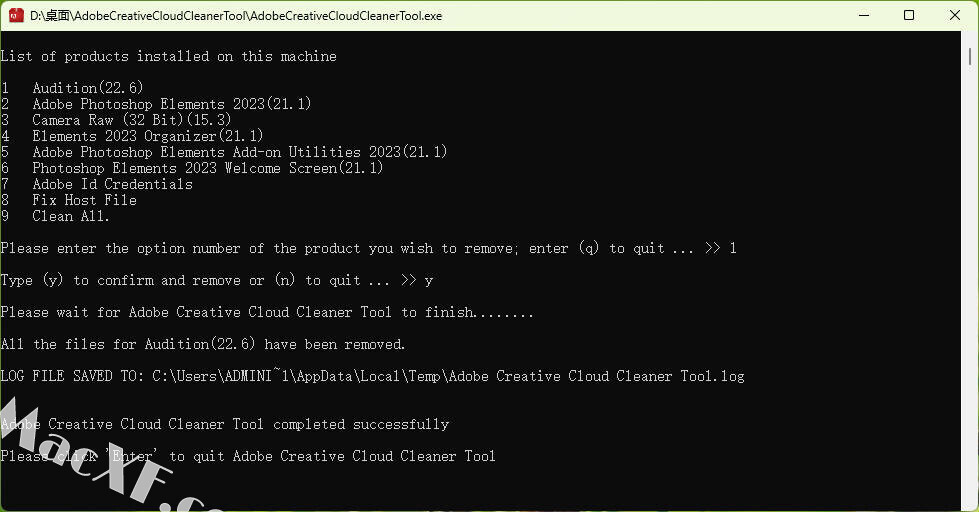Click the Audition(22.6) list entry

click(x=88, y=87)
